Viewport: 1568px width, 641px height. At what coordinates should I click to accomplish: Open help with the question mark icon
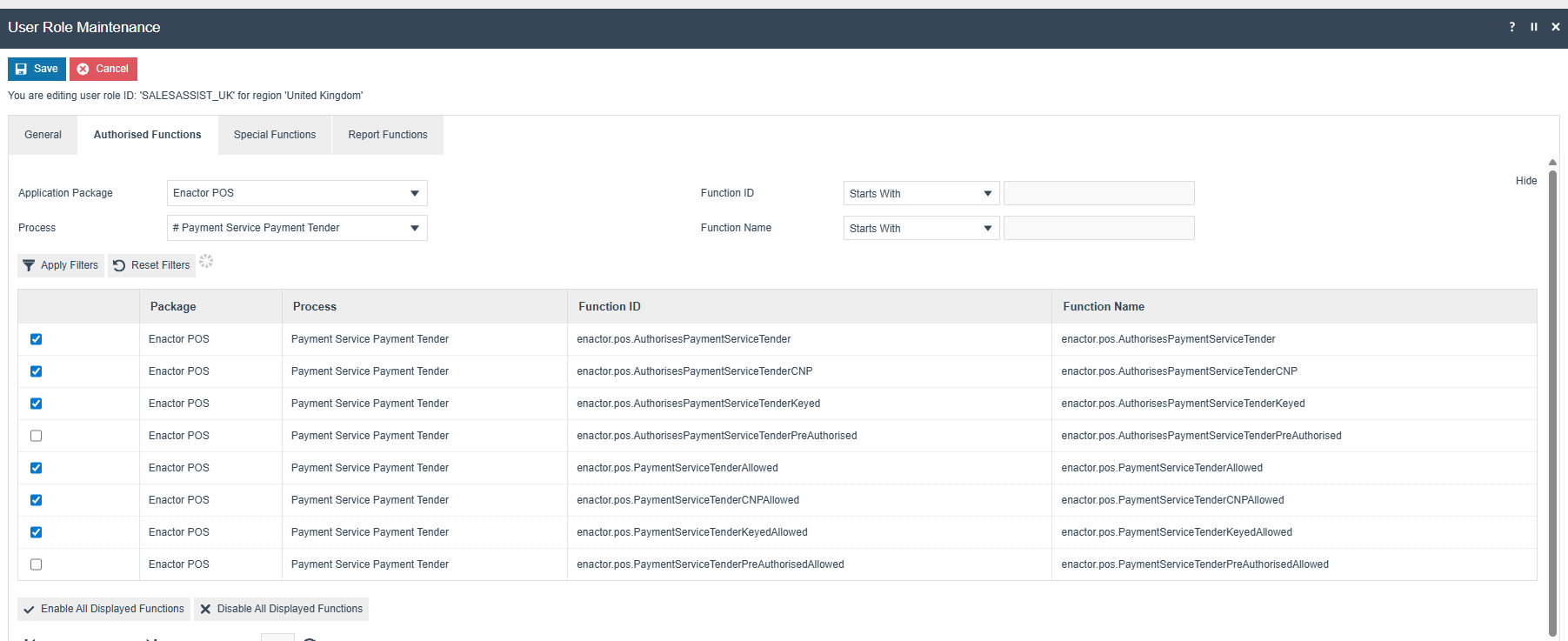pyautogui.click(x=1512, y=27)
